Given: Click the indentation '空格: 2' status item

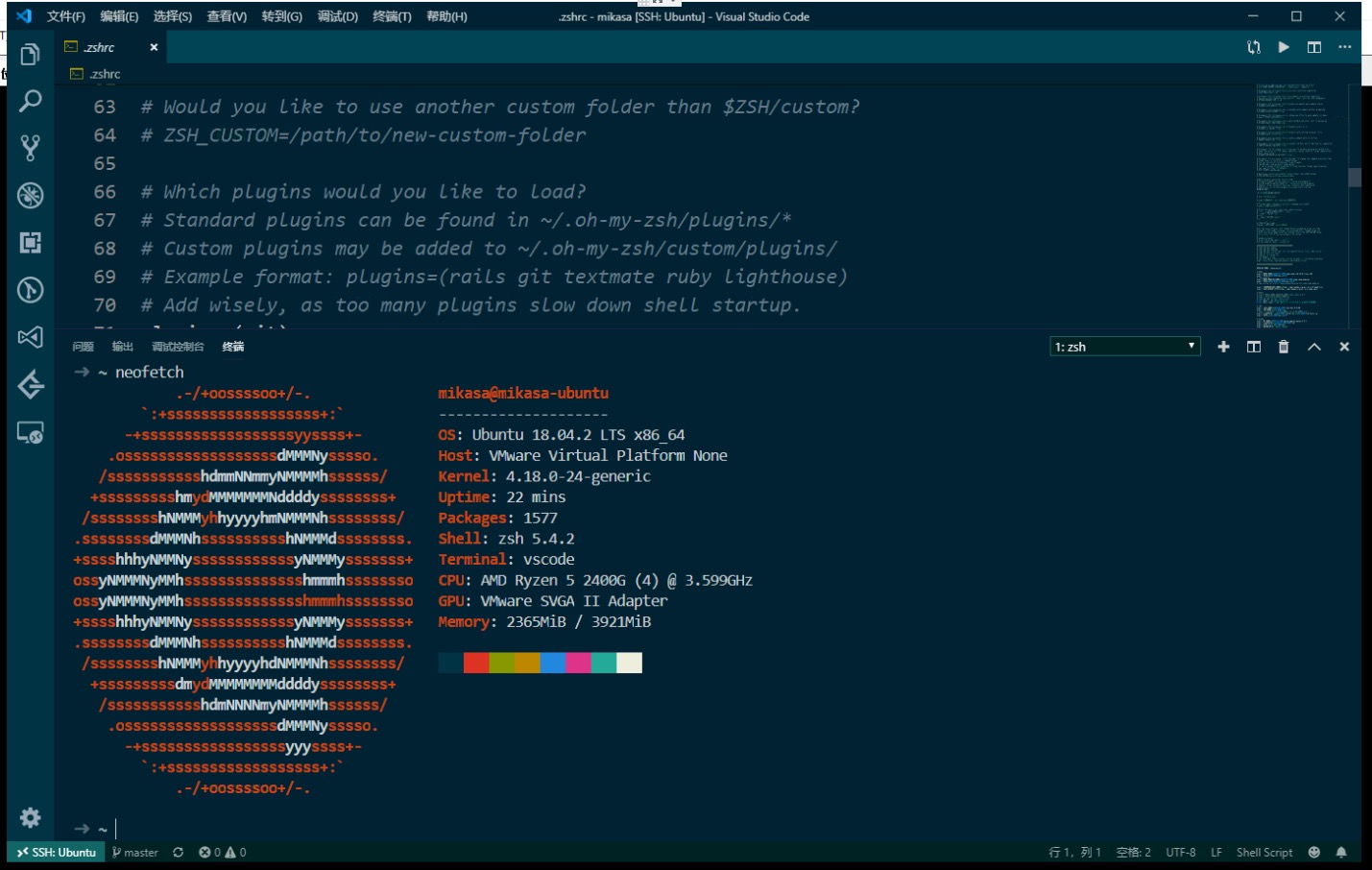Looking at the screenshot, I should (x=1134, y=853).
